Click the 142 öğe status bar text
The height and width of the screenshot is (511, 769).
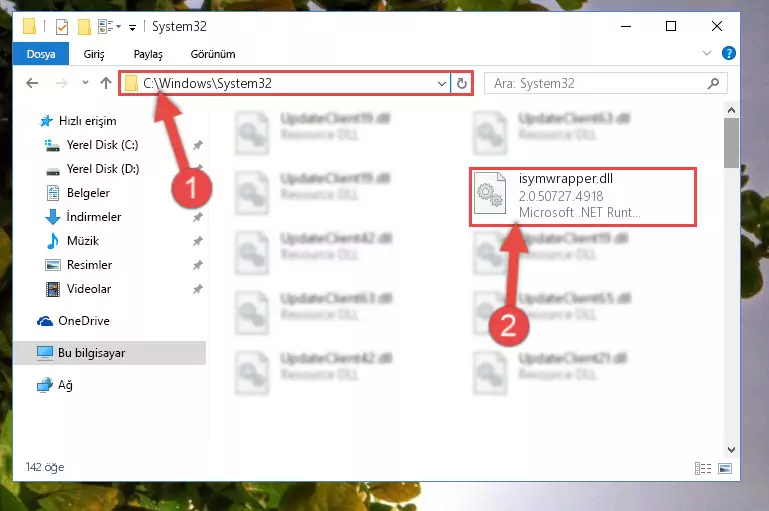tap(45, 467)
